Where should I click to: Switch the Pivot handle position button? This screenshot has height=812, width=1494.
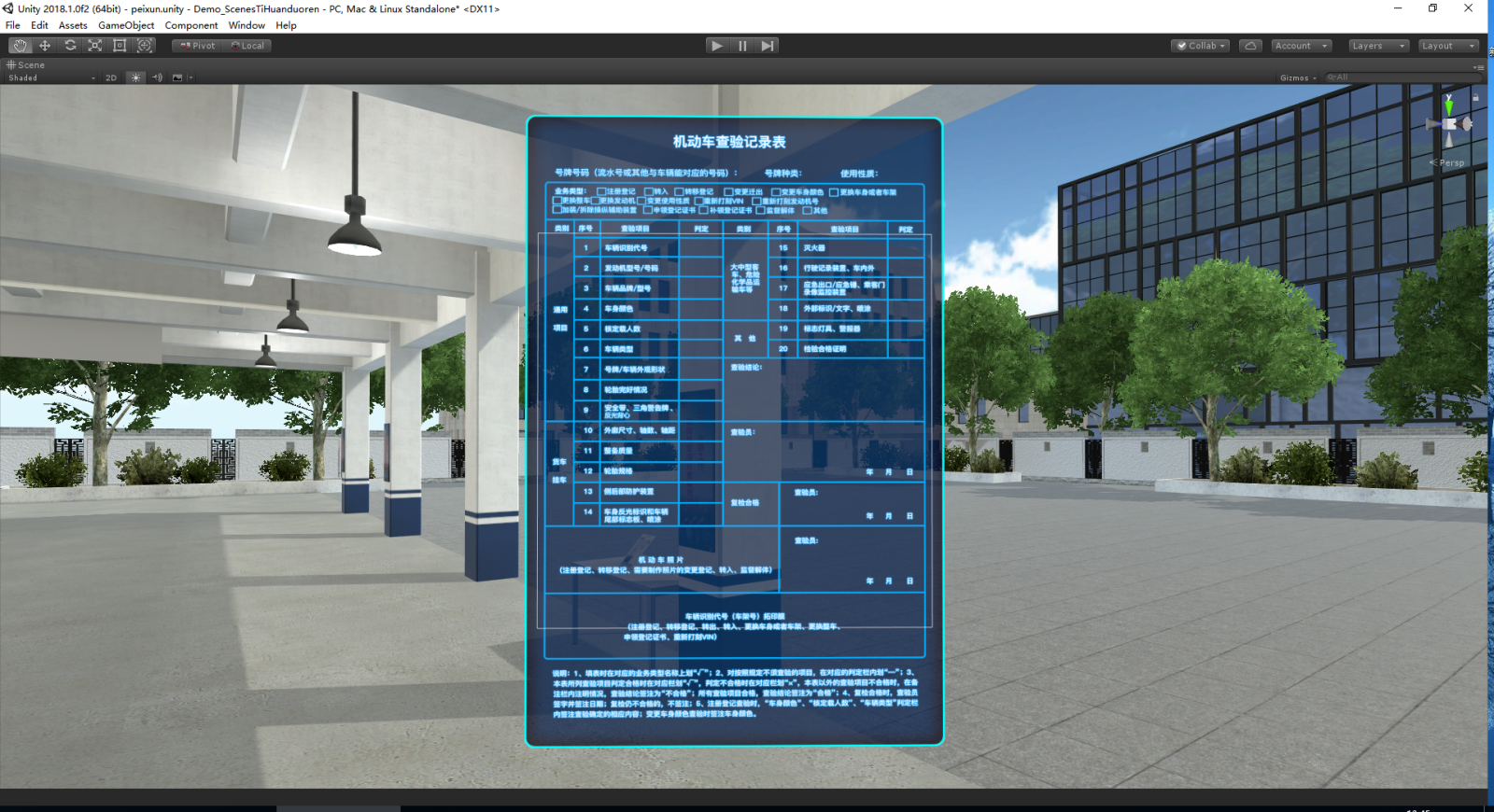click(x=198, y=46)
